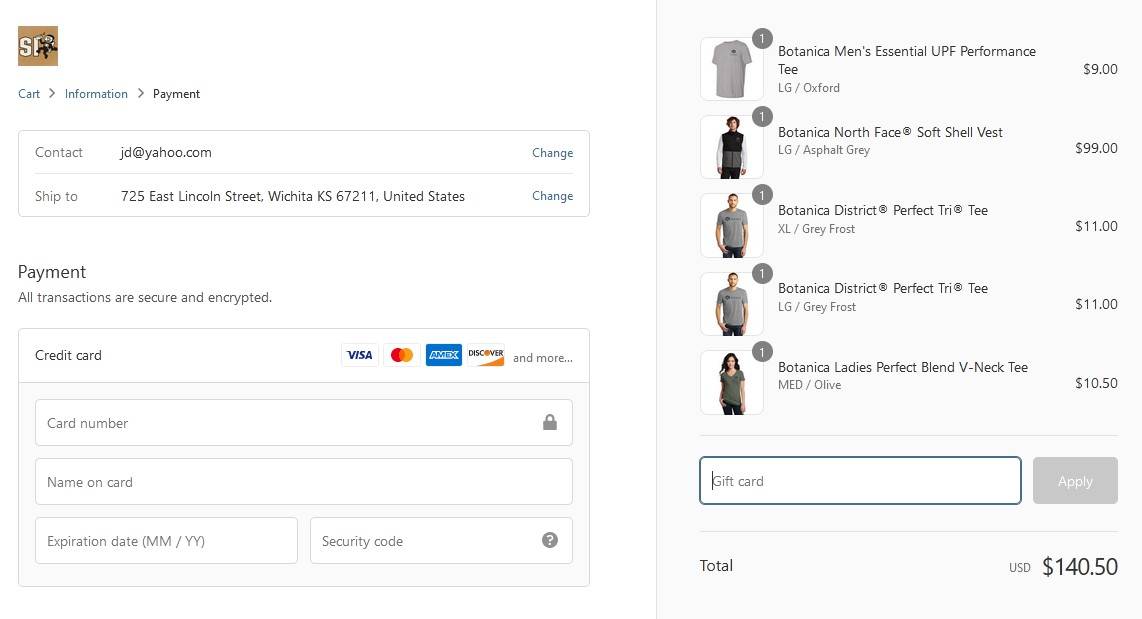Click 'Botanica Ladies Perfect Blend V-Neck Tee' title
Image resolution: width=1142 pixels, height=619 pixels.
[903, 367]
